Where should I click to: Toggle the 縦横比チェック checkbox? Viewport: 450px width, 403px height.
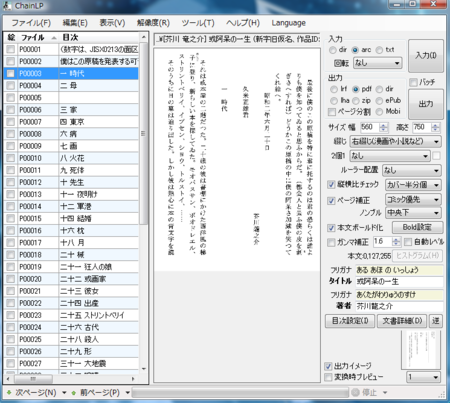click(x=331, y=184)
